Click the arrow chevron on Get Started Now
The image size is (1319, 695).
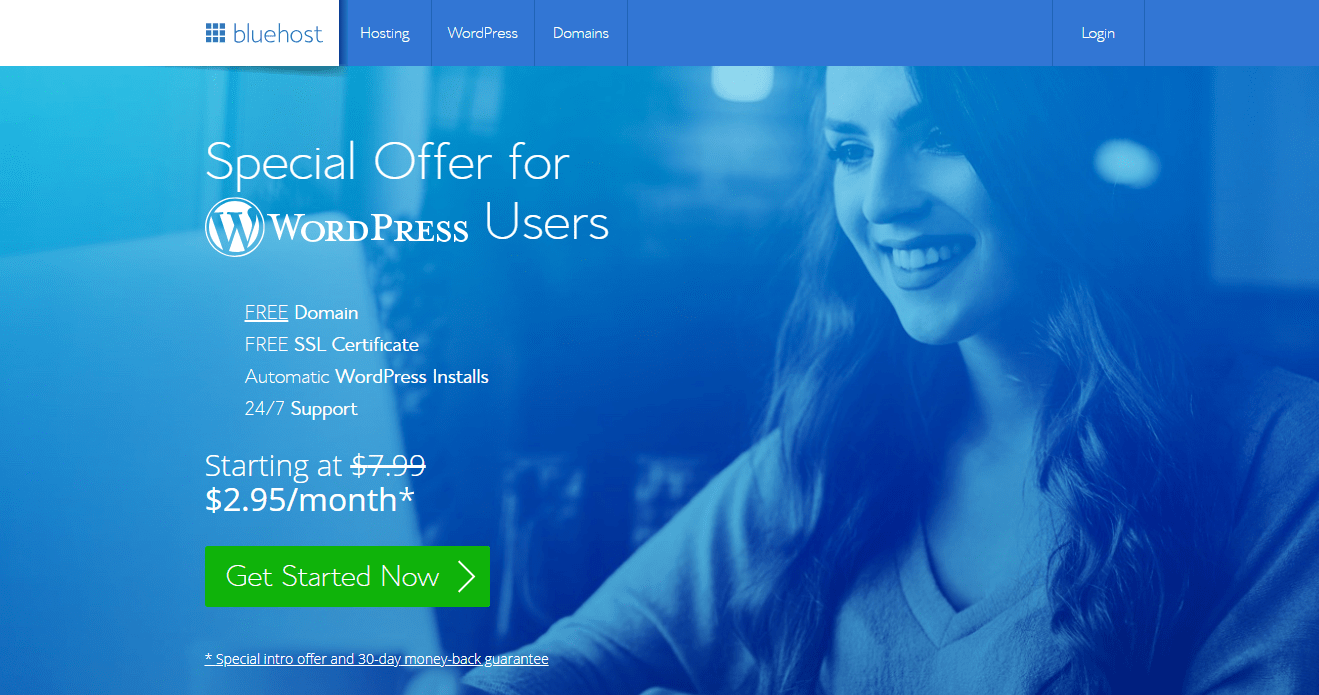click(x=466, y=577)
